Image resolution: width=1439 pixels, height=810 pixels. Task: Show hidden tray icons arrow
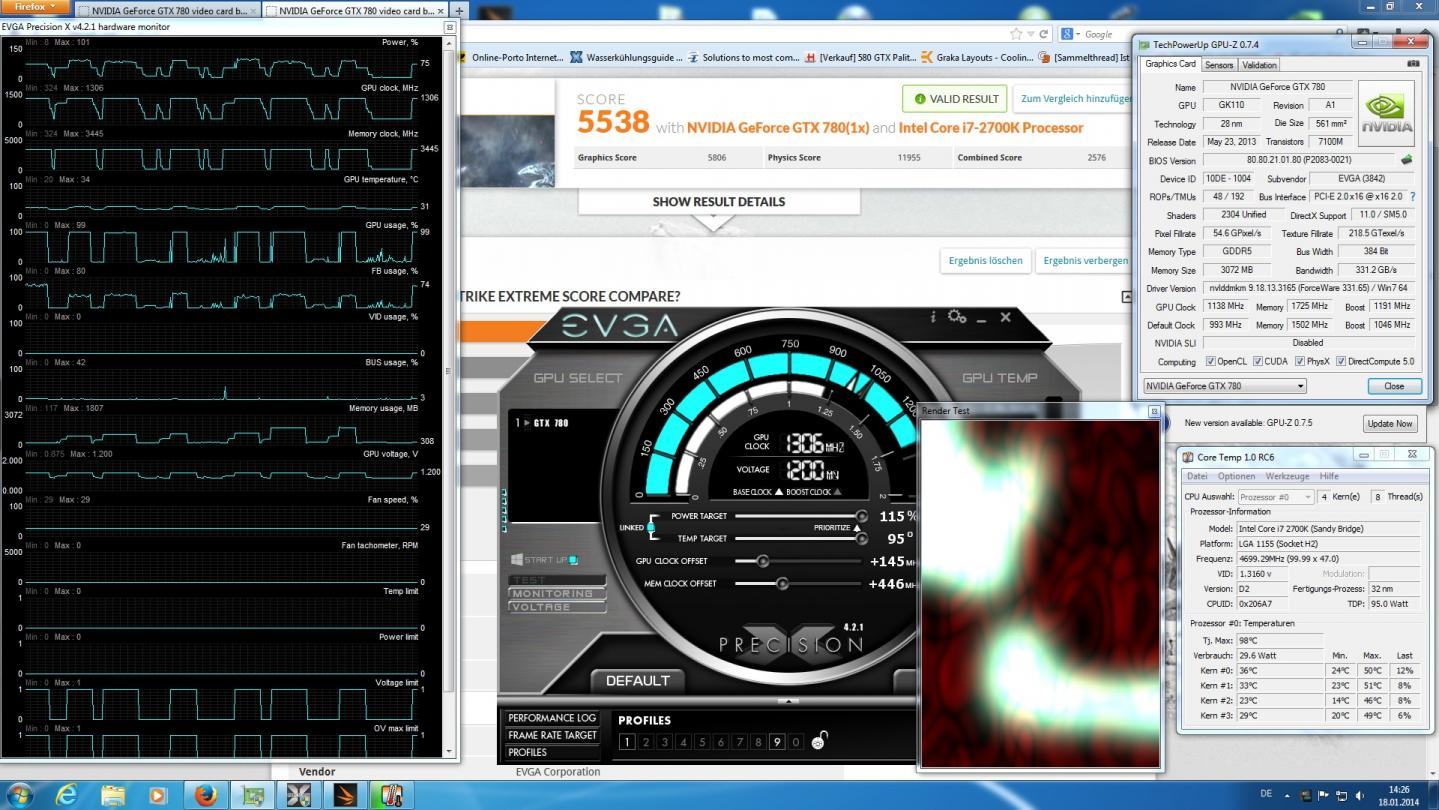click(x=1287, y=796)
